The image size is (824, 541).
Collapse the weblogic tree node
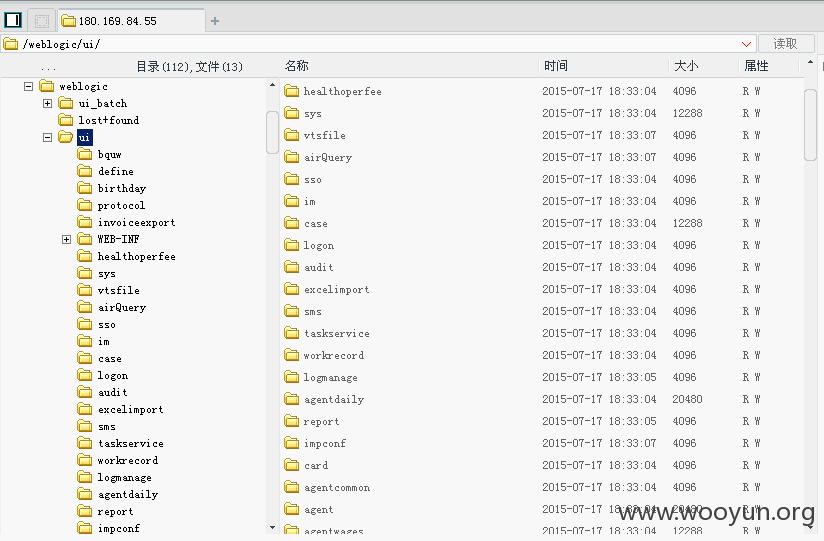click(28, 86)
